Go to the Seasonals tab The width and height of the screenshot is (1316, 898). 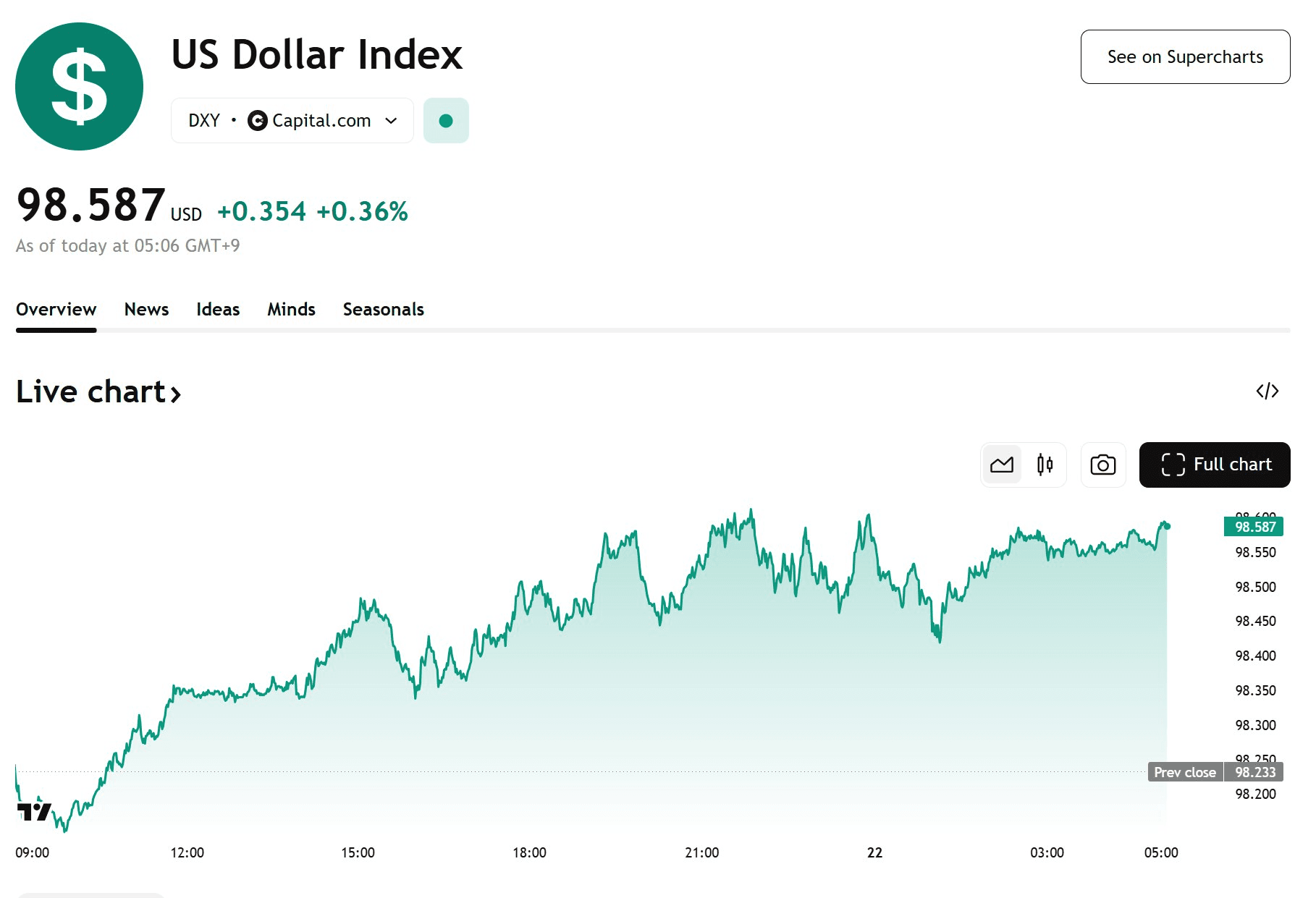click(383, 310)
